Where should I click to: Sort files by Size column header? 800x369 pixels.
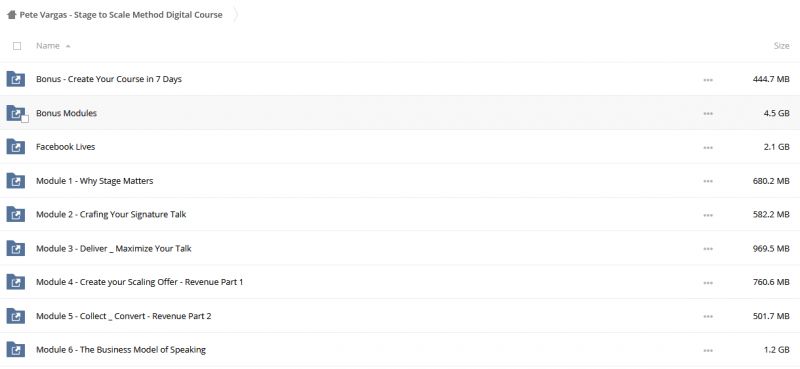pyautogui.click(x=781, y=46)
